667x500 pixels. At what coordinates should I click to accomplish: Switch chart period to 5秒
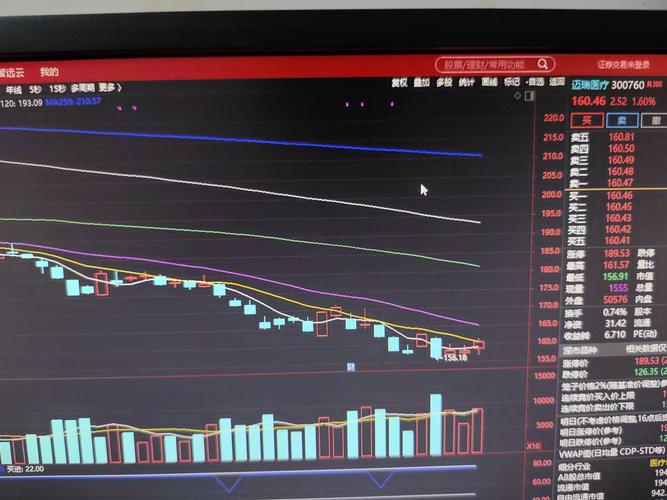coord(35,89)
